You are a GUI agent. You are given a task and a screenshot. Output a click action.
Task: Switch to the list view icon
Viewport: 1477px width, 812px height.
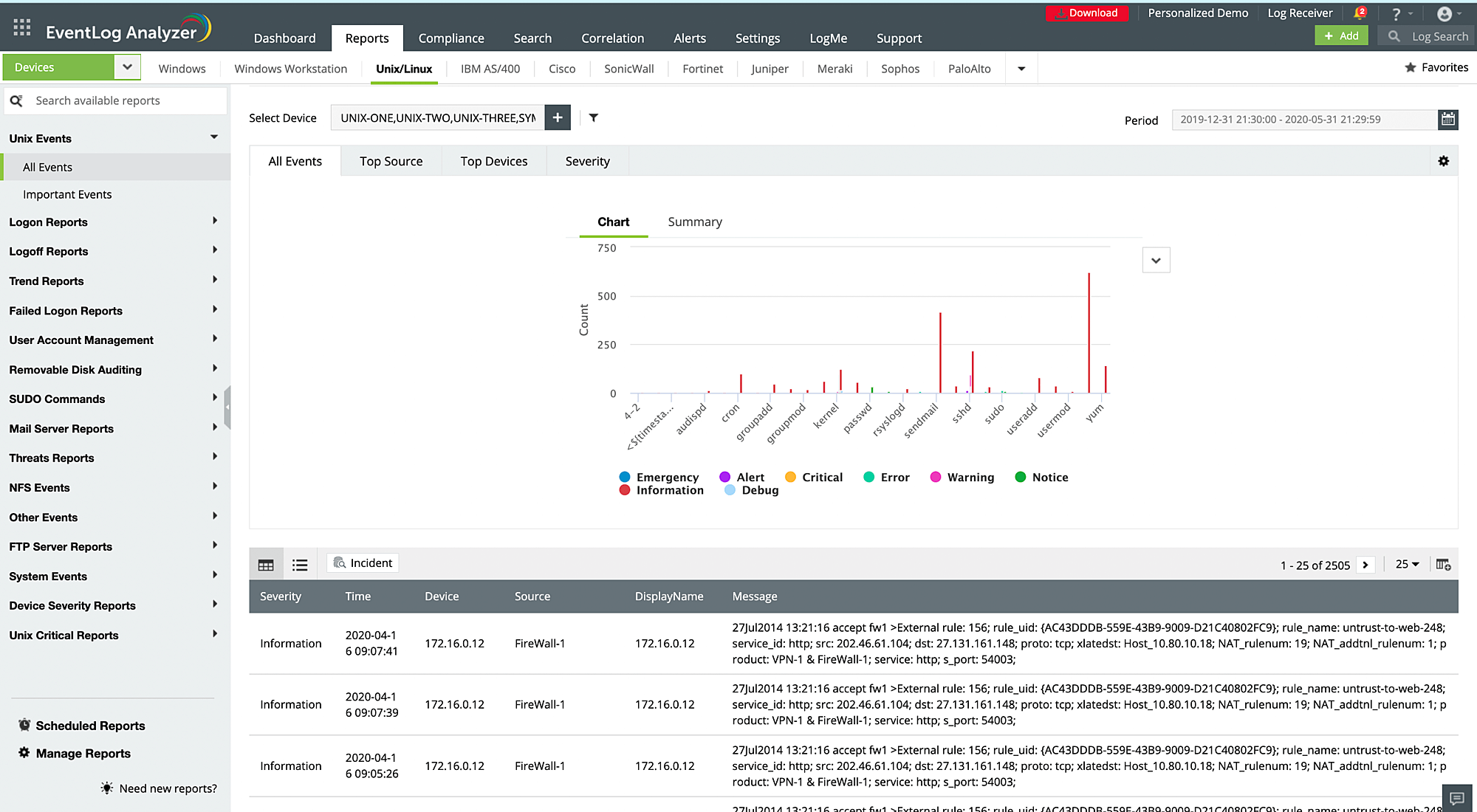[300, 565]
